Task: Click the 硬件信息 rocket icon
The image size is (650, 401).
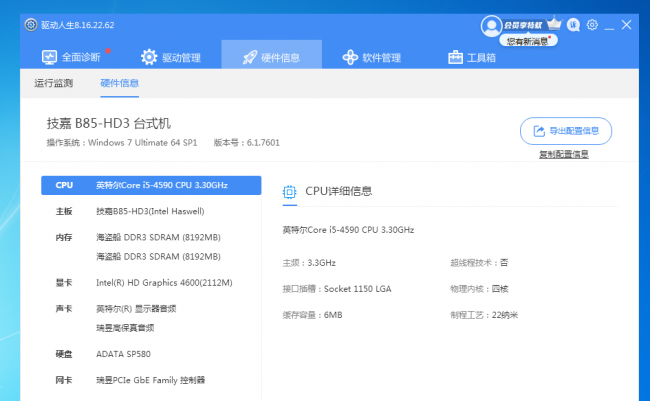Action: [x=250, y=57]
